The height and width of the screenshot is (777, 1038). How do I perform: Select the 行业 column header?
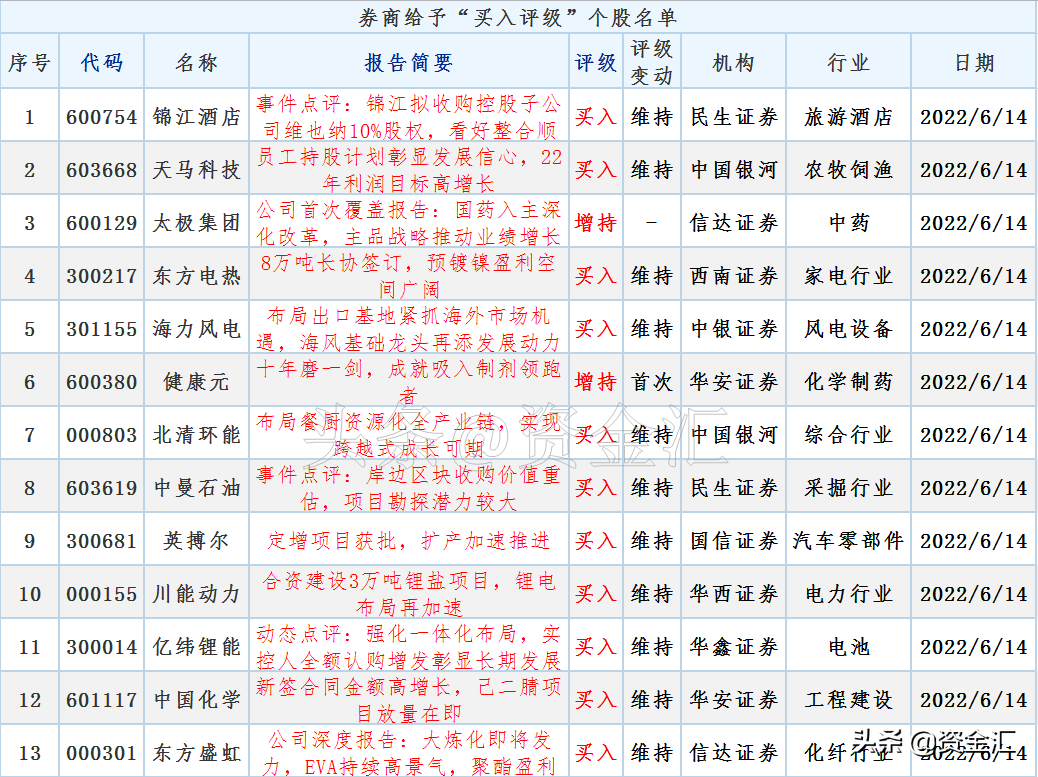coord(848,62)
